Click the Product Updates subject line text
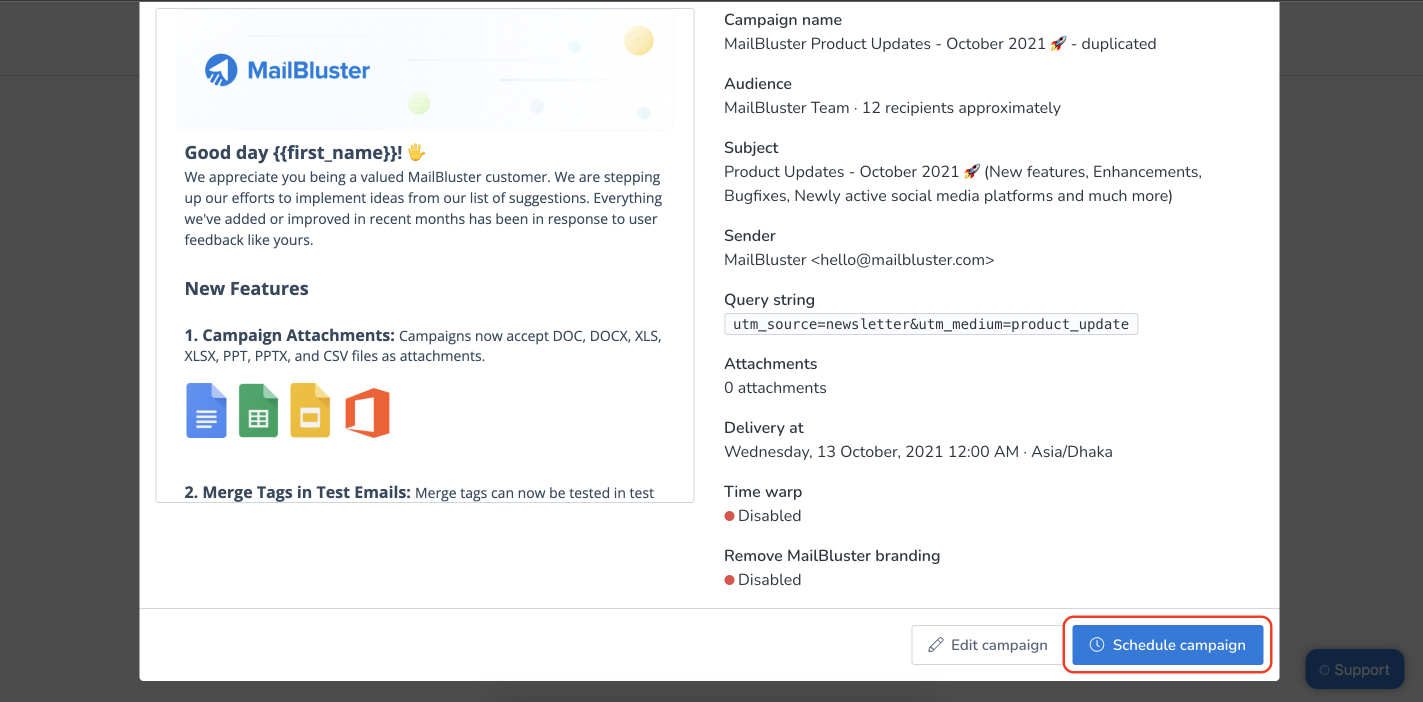 [963, 184]
